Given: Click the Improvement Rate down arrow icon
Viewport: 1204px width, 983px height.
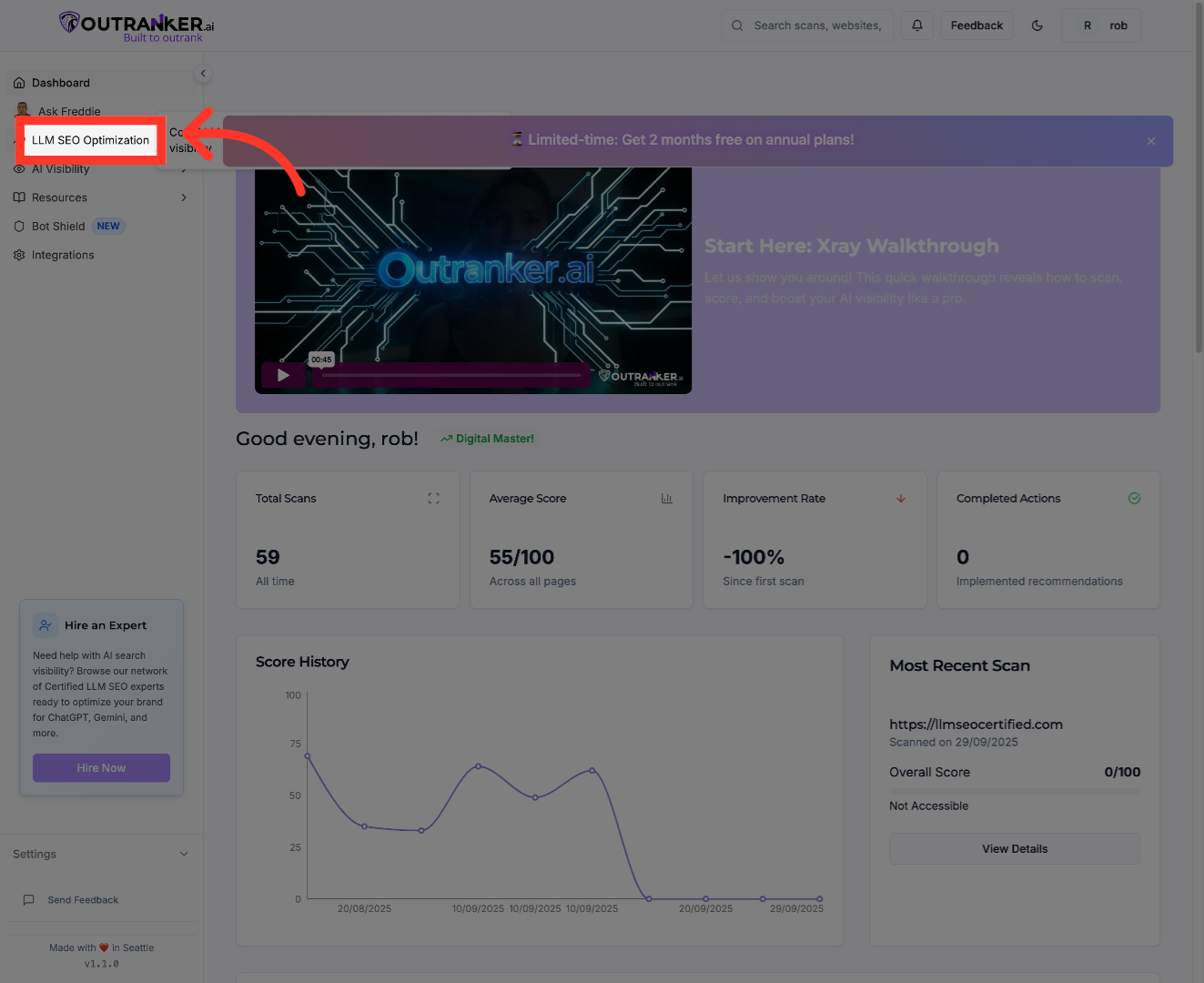Looking at the screenshot, I should (900, 499).
